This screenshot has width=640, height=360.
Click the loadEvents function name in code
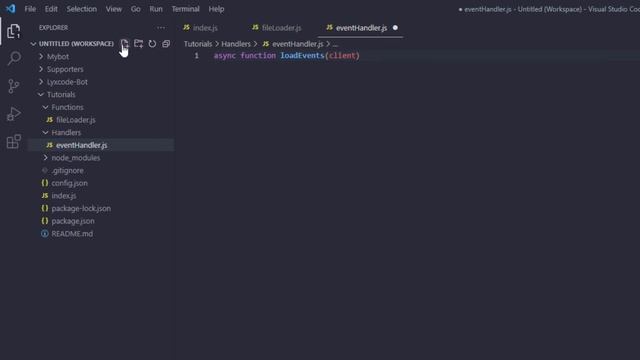(302, 56)
